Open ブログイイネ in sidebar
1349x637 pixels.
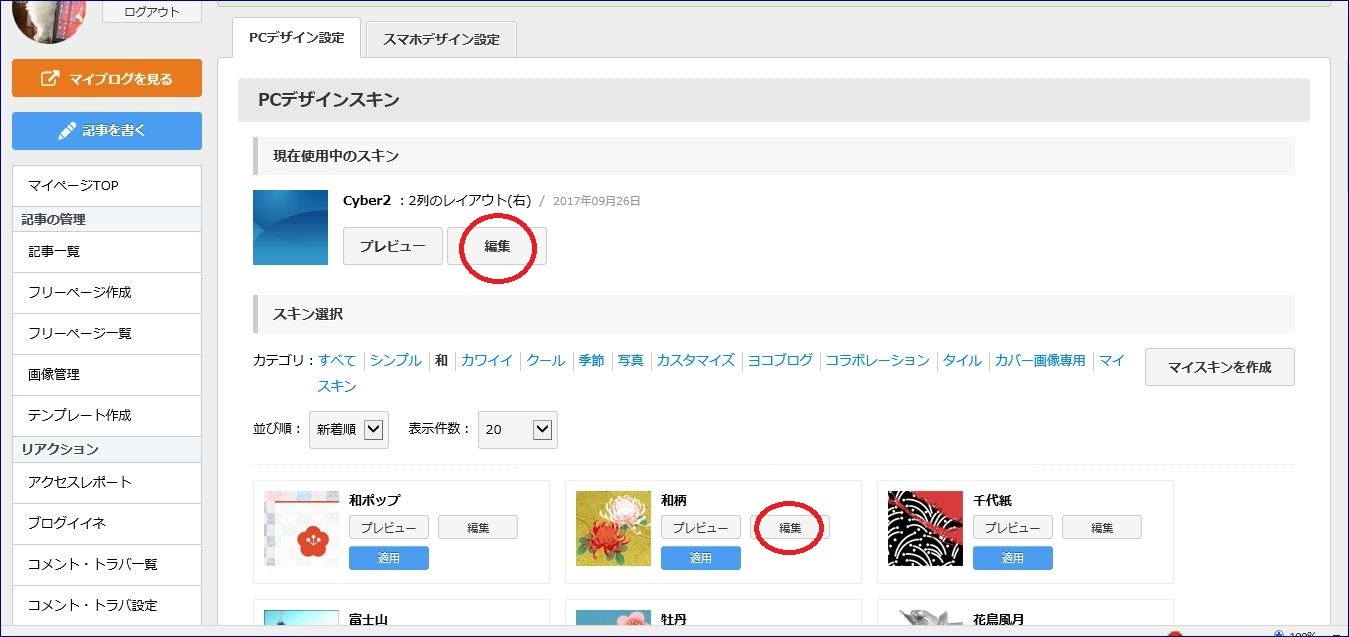click(x=107, y=523)
